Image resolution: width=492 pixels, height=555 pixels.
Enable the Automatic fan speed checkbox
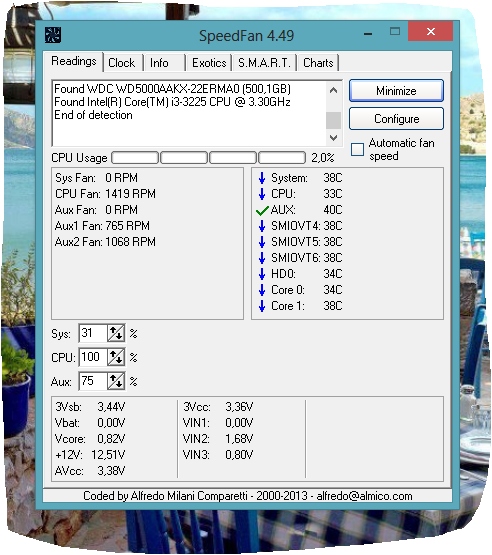pos(357,149)
